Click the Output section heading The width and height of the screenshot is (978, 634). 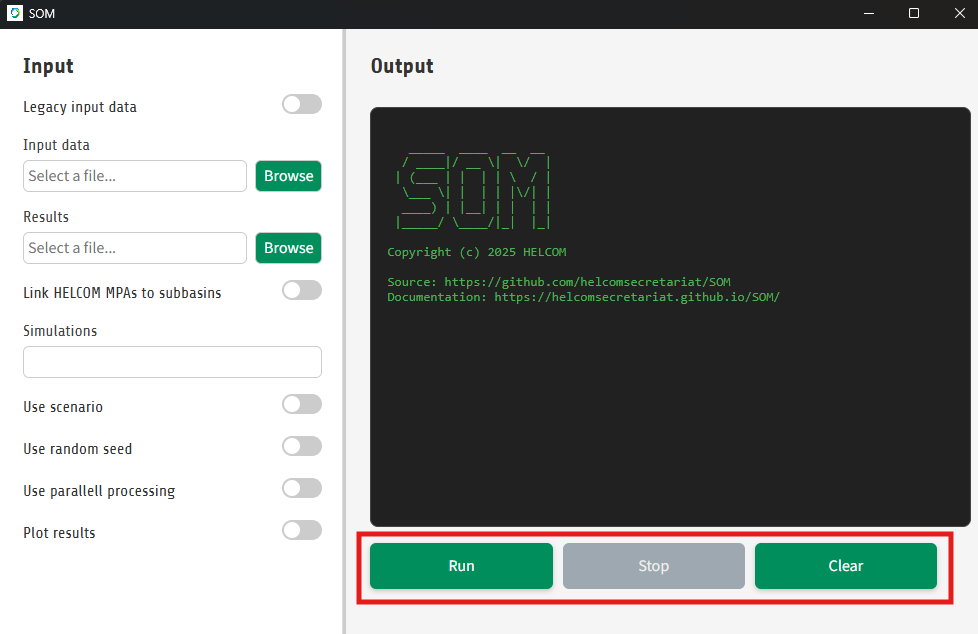click(402, 66)
